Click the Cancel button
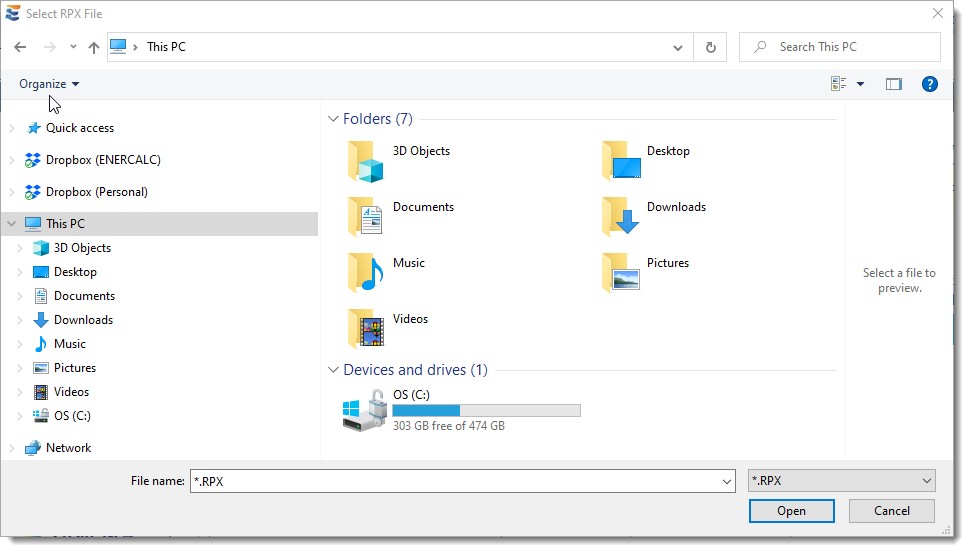The height and width of the screenshot is (552, 969). point(891,511)
